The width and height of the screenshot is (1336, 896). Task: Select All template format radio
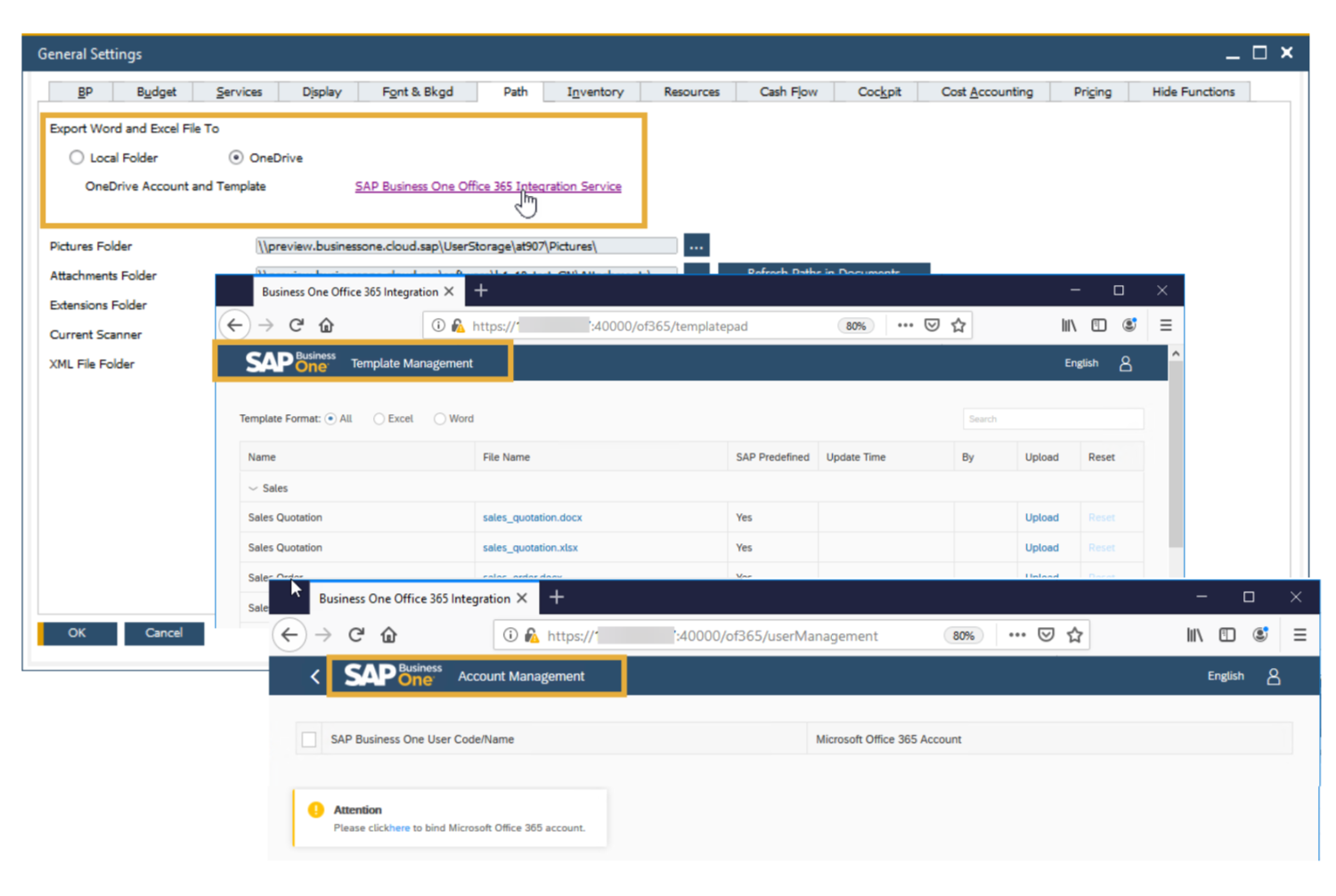tap(330, 419)
